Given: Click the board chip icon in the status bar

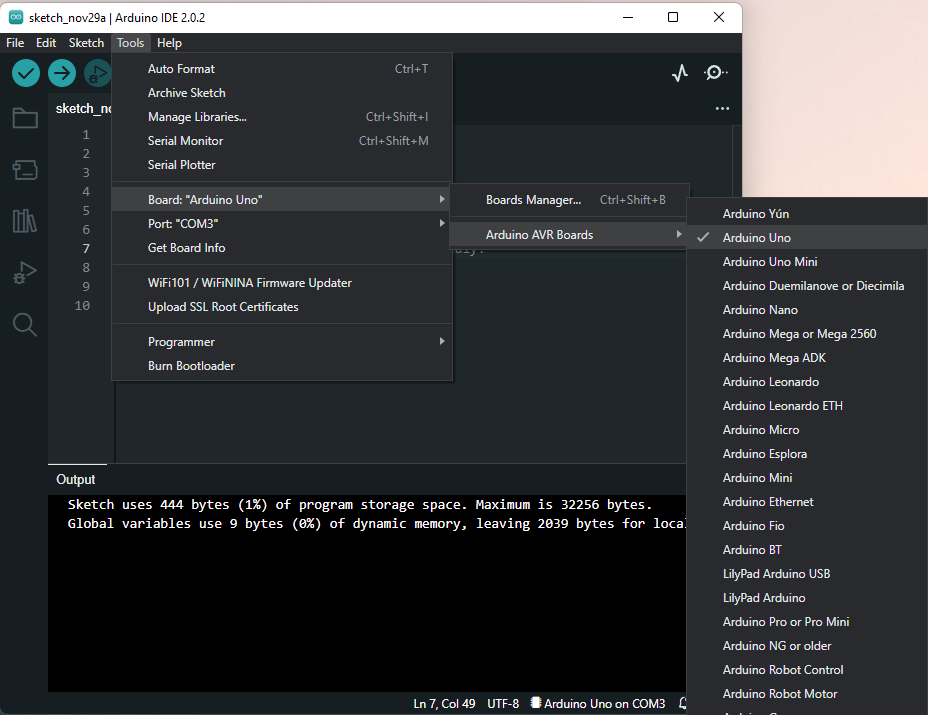Looking at the screenshot, I should click(x=536, y=703).
